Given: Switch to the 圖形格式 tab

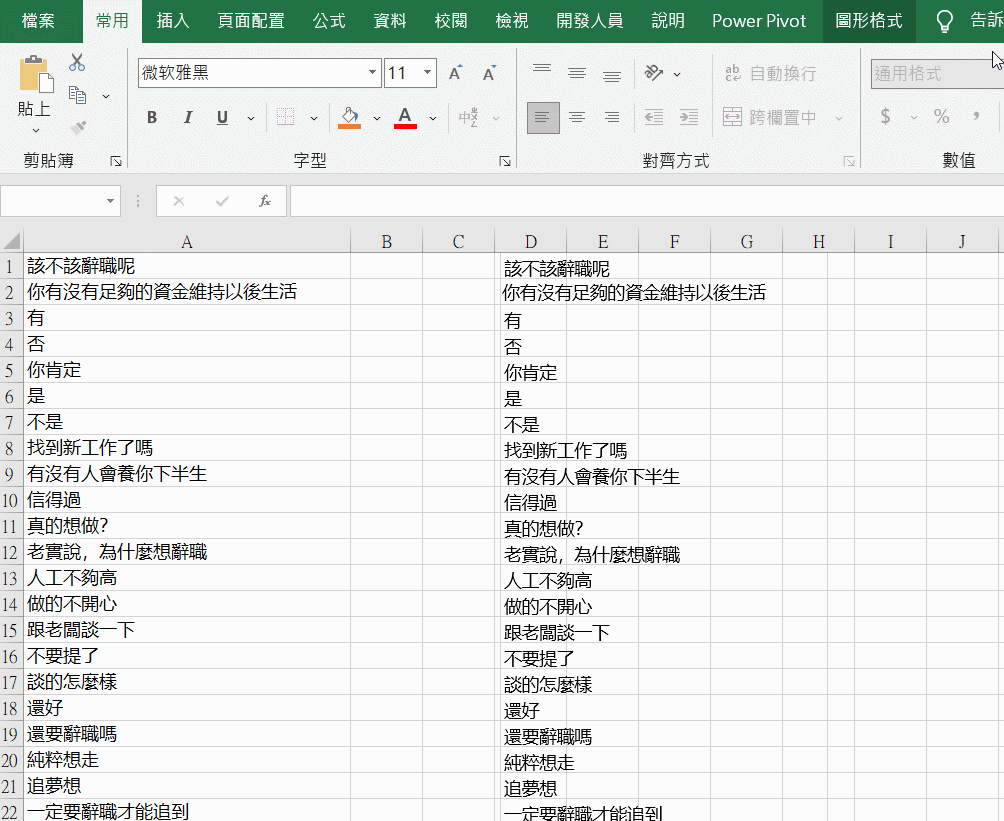Looking at the screenshot, I should coord(869,20).
